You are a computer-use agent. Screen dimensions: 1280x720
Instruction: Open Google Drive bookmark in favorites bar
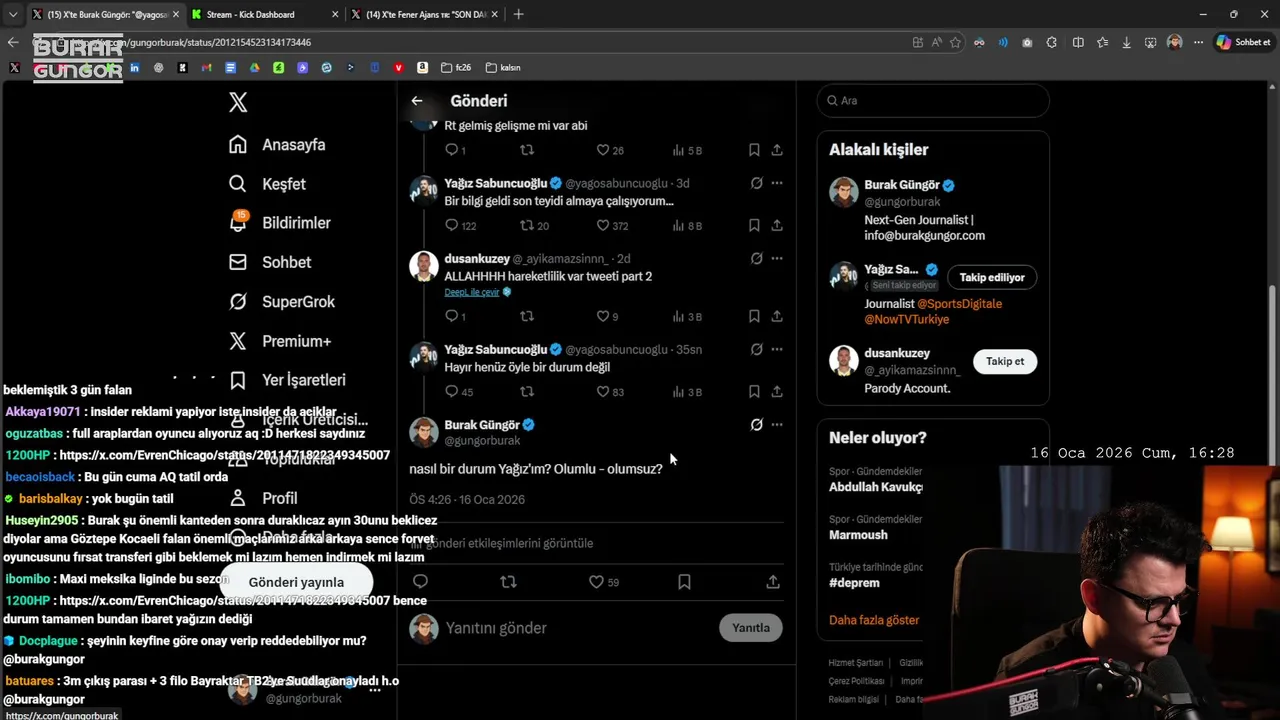254,68
